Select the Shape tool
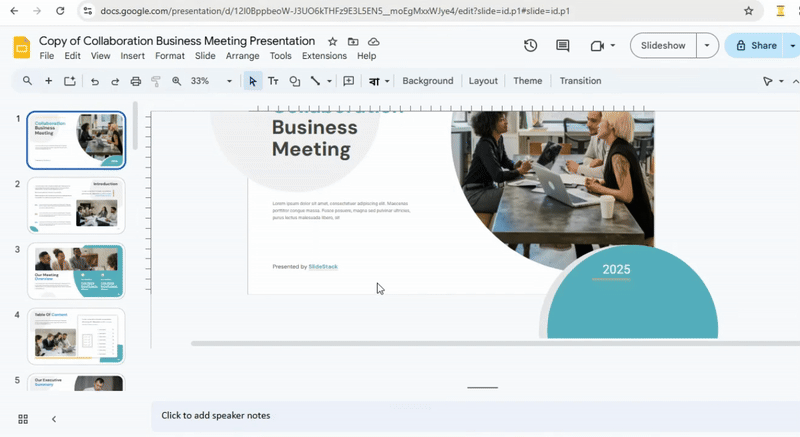 click(294, 81)
